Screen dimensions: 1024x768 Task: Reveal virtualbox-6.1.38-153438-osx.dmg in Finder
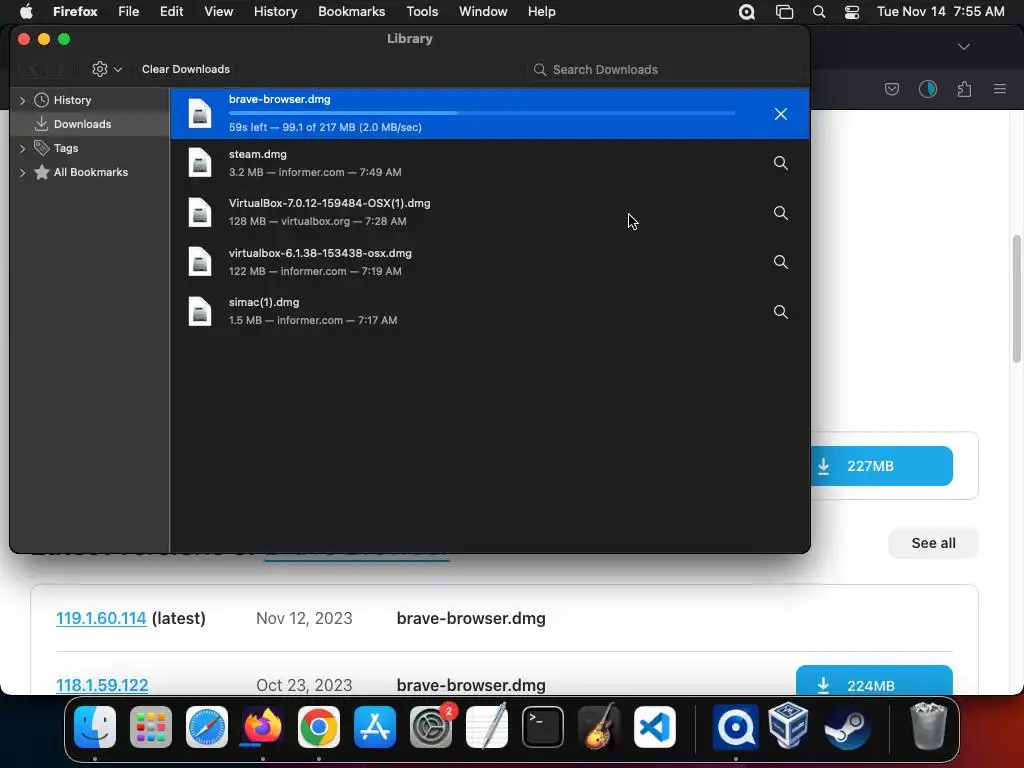click(780, 262)
